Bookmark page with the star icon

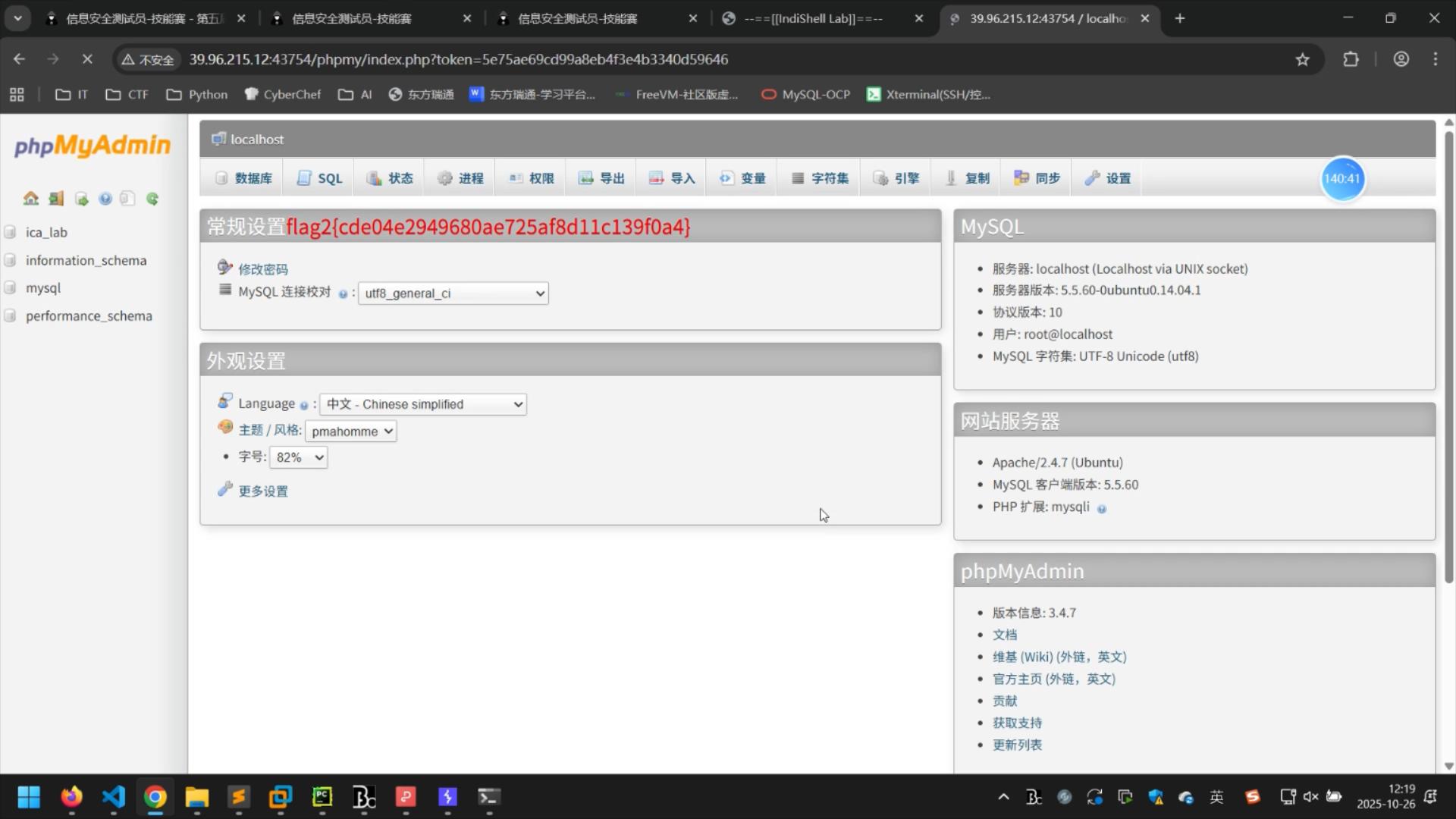click(x=1302, y=59)
